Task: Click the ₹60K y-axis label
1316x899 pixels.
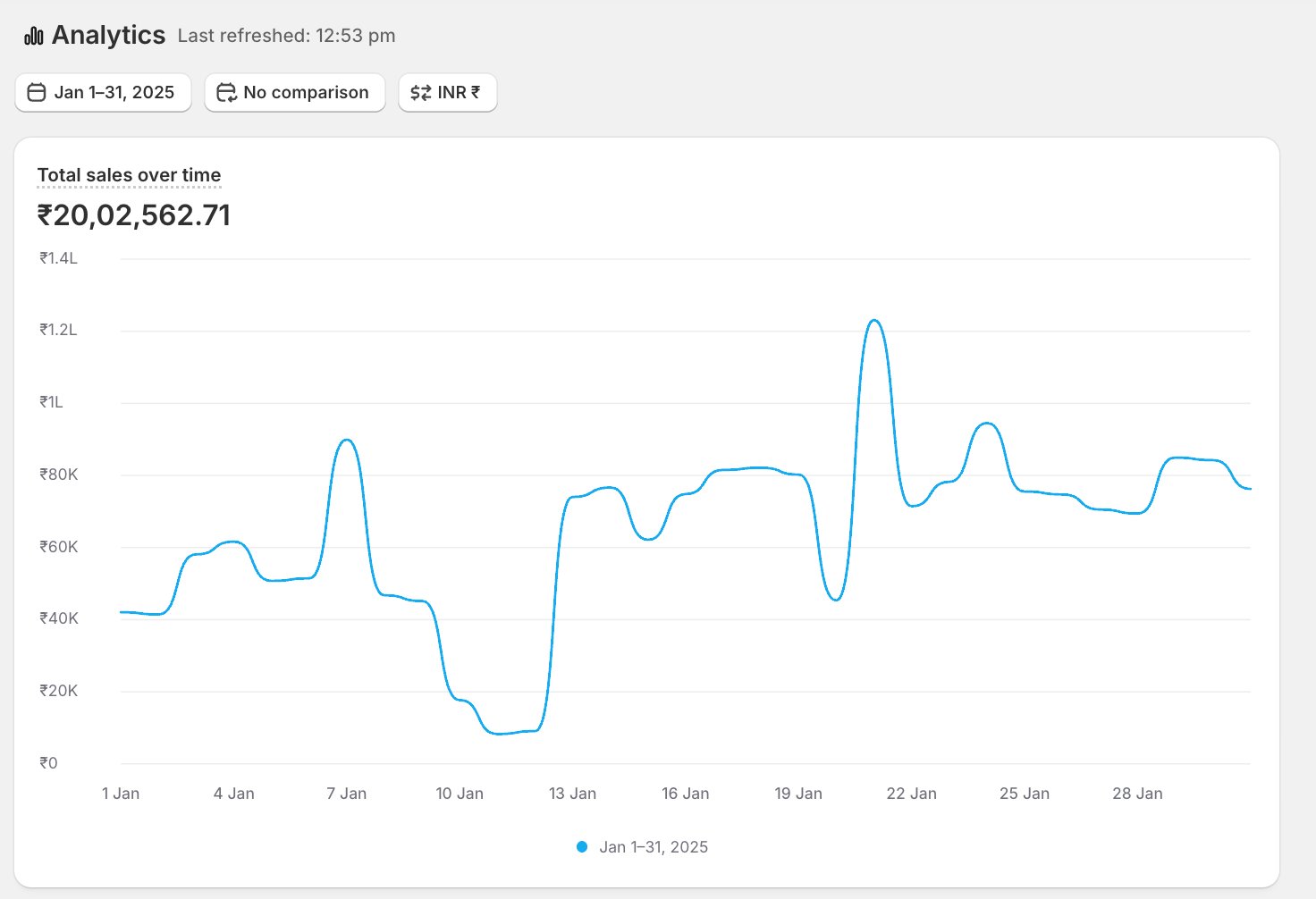Action: [x=59, y=547]
